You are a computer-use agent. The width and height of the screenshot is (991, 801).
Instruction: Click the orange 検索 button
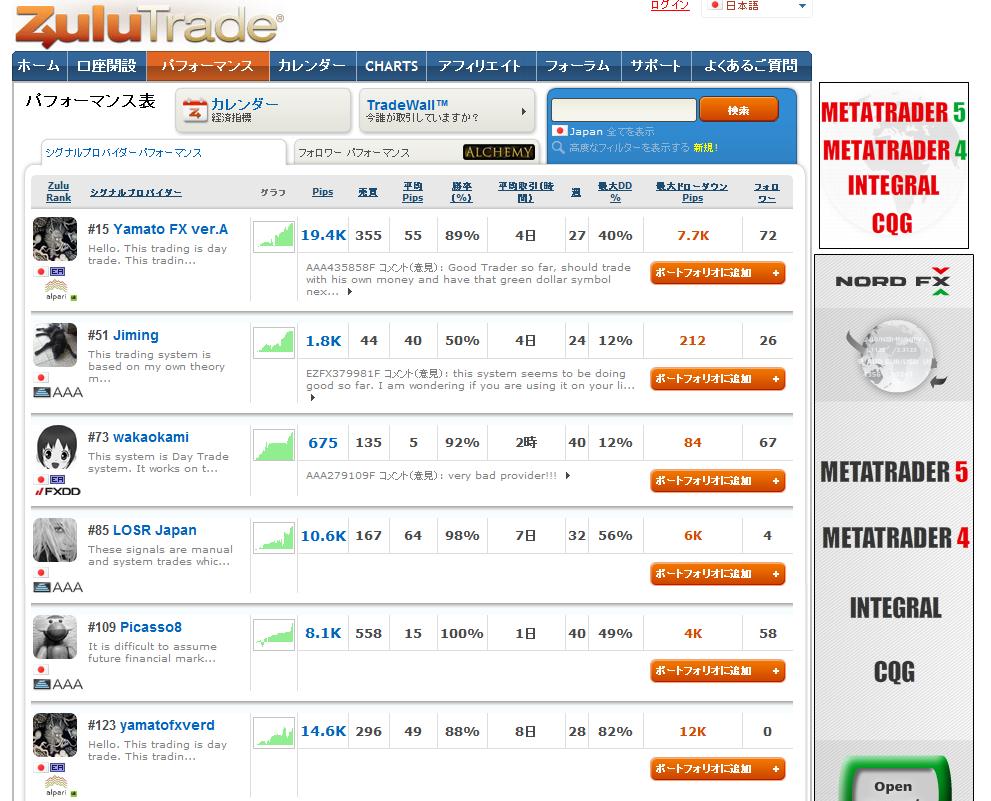[739, 110]
